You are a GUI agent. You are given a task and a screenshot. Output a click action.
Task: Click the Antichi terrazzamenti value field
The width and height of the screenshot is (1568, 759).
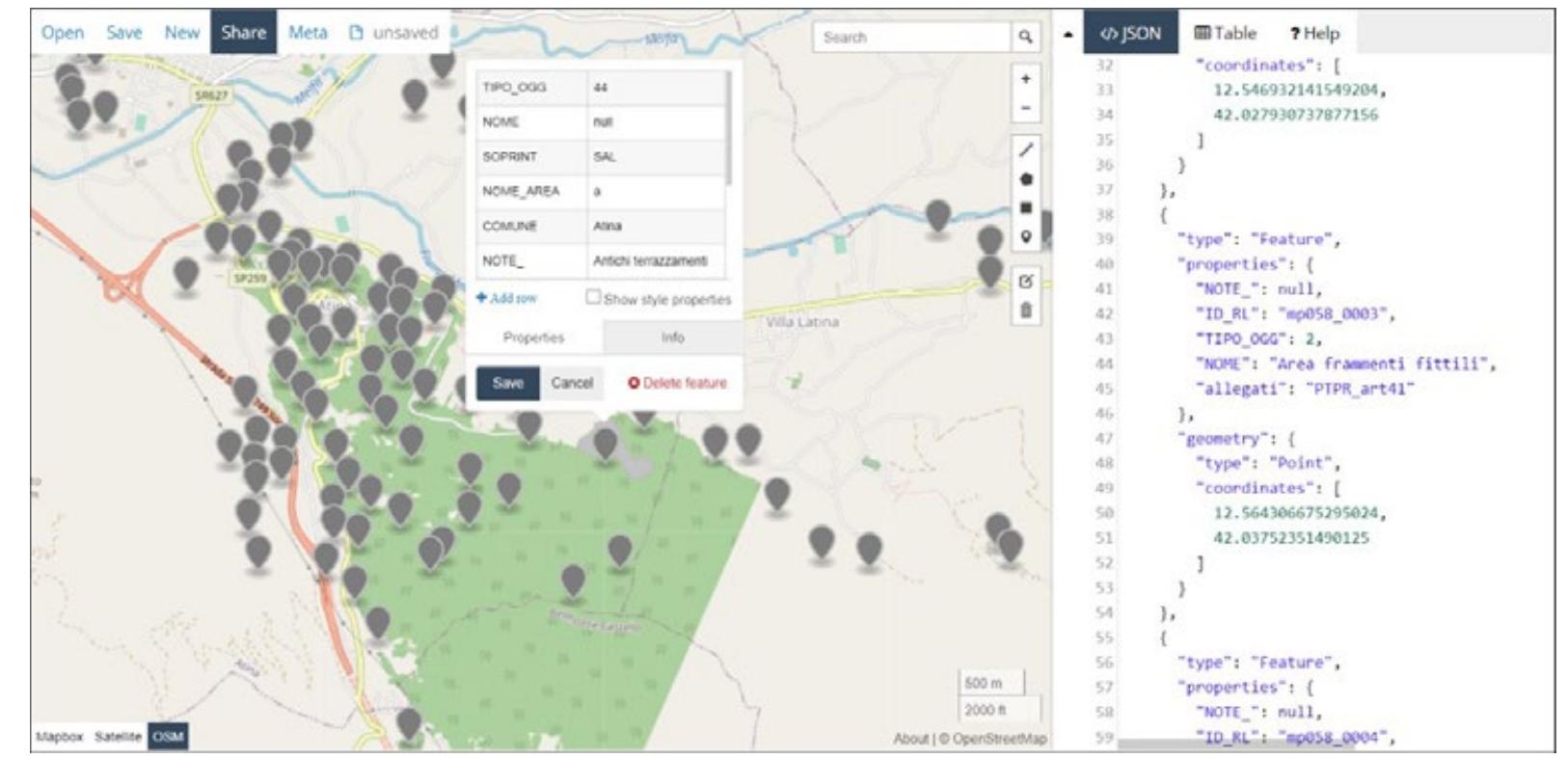[x=656, y=261]
